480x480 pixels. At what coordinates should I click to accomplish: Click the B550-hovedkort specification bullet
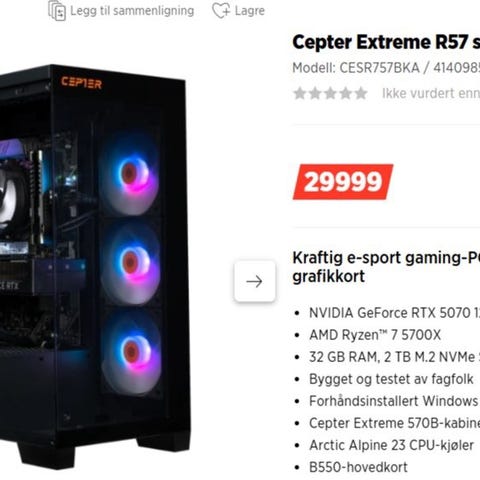coord(358,467)
